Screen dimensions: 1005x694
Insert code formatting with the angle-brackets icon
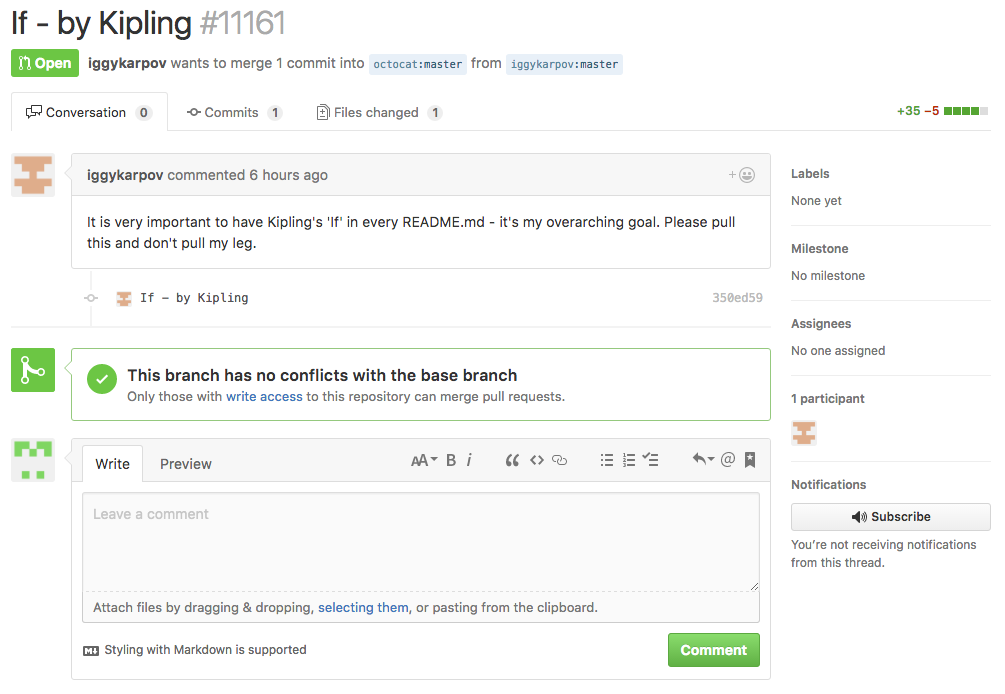point(537,460)
